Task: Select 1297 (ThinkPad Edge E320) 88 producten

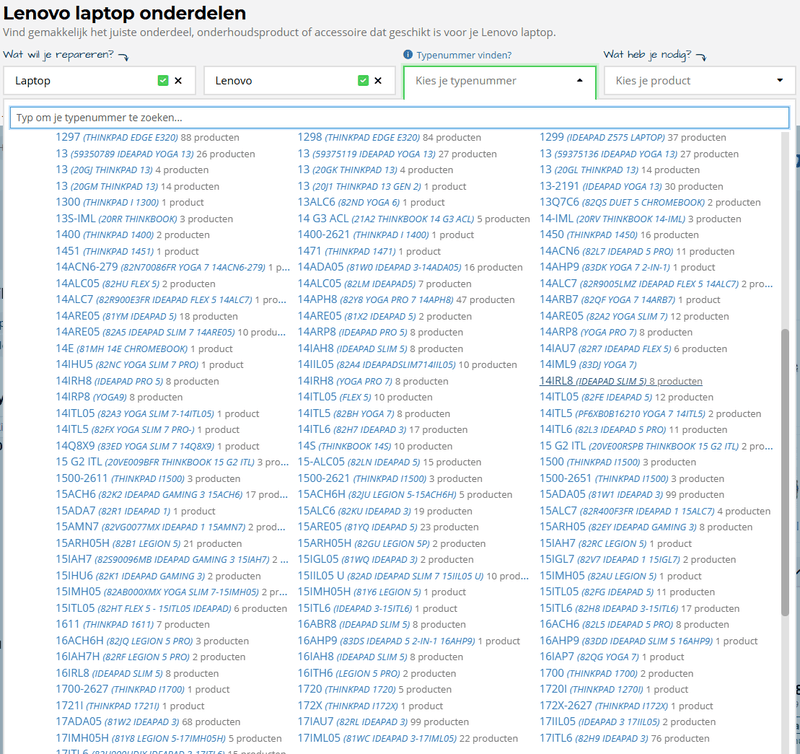Action: click(x=147, y=137)
